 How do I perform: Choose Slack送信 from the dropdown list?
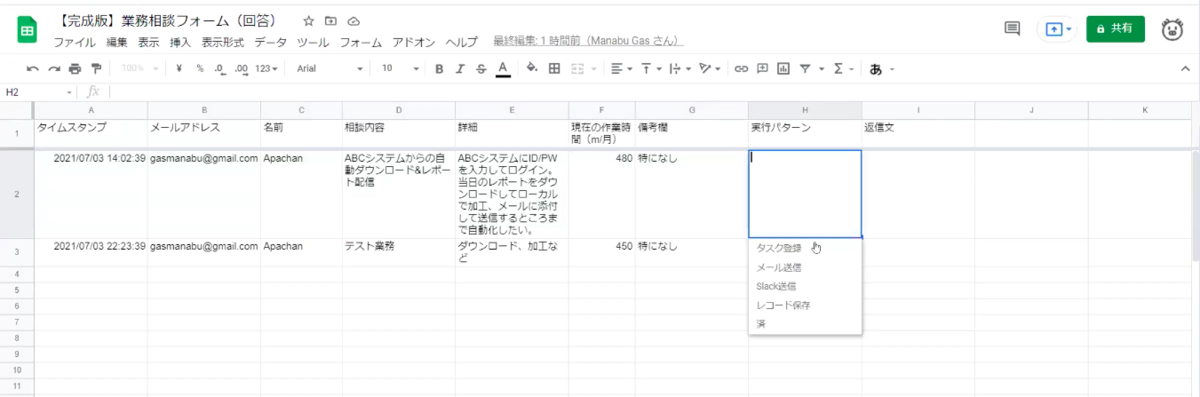pyautogui.click(x=804, y=286)
